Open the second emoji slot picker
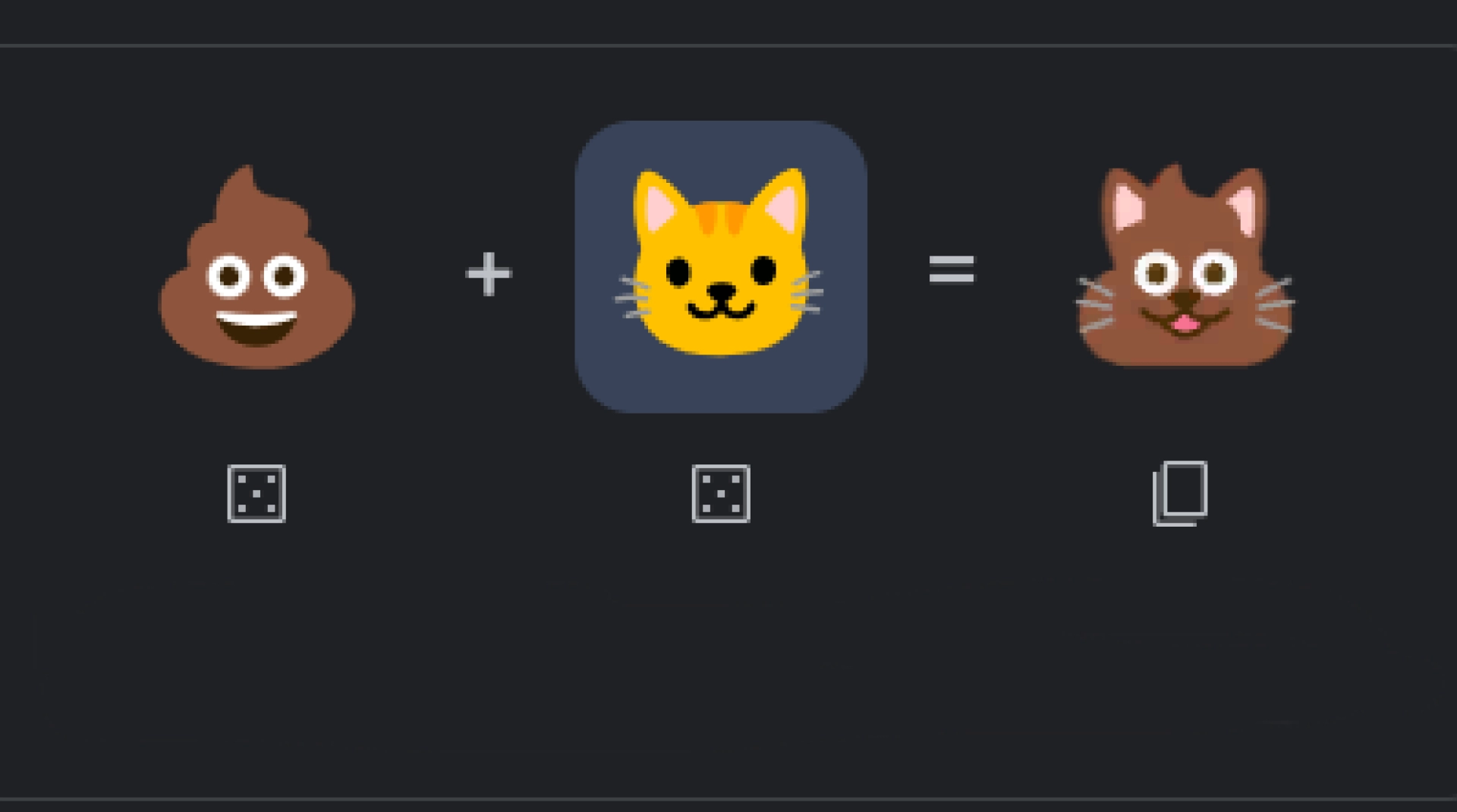Image resolution: width=1457 pixels, height=812 pixels. tap(721, 267)
